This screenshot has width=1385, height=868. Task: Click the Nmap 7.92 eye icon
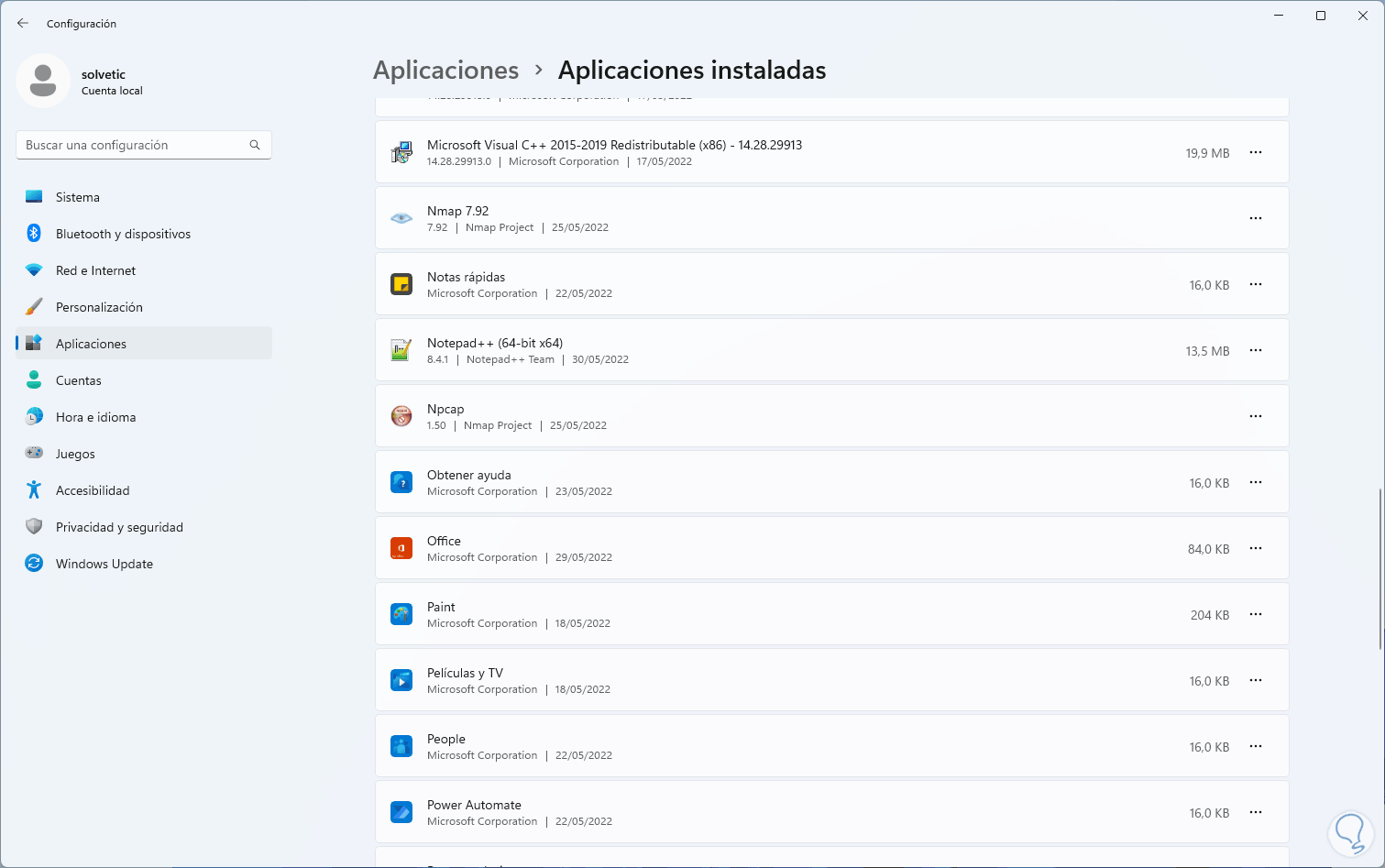(401, 218)
